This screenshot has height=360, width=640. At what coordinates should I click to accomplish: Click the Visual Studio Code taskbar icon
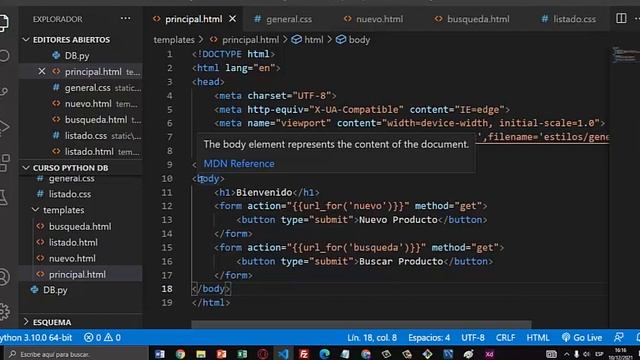pos(283,354)
